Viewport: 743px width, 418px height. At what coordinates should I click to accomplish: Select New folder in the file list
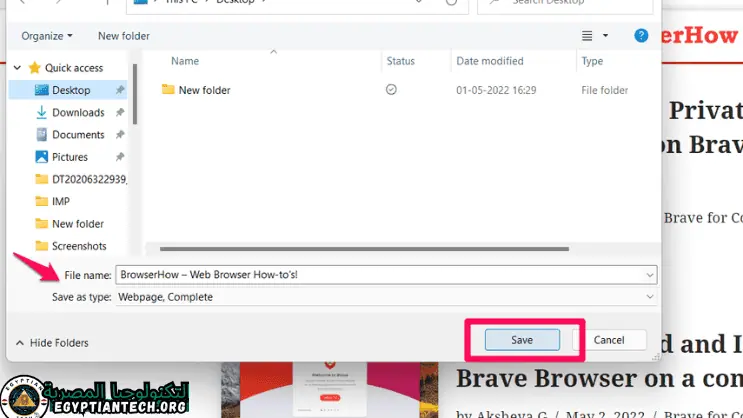[x=204, y=90]
